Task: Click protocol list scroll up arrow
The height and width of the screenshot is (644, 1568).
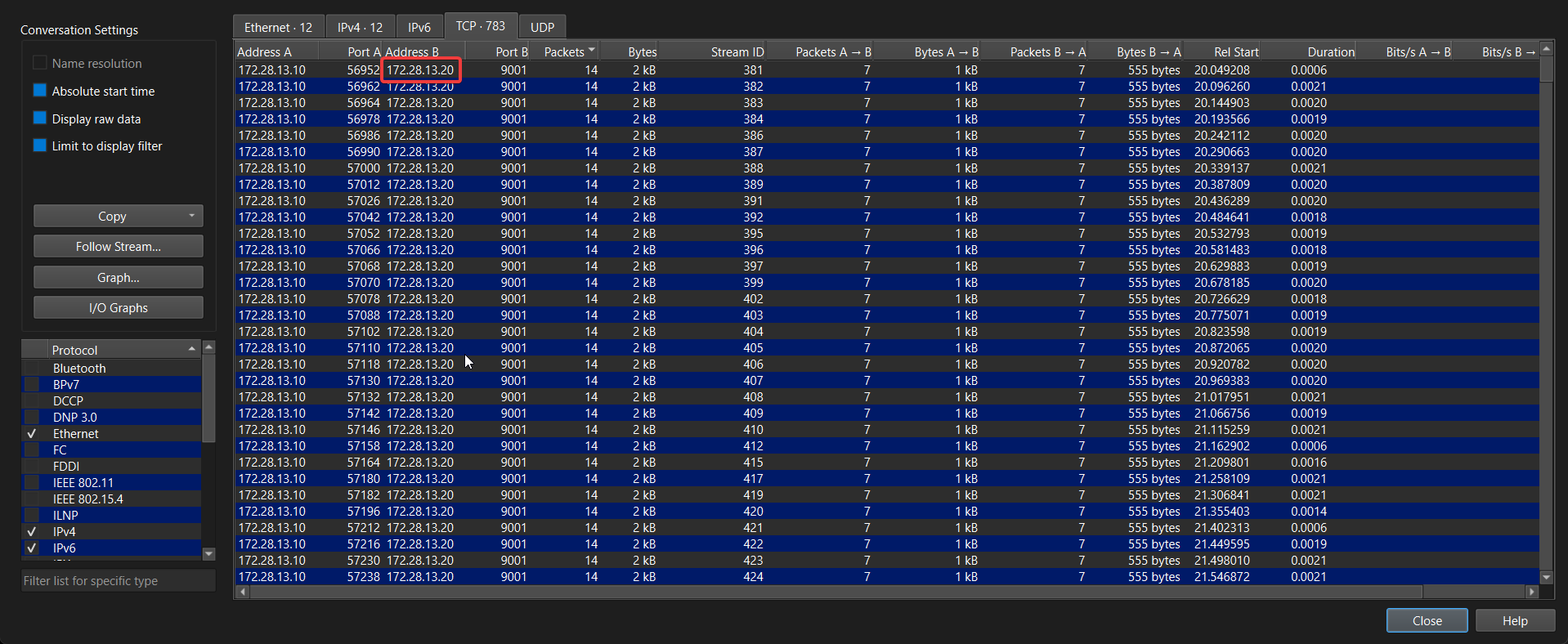Action: tap(208, 347)
